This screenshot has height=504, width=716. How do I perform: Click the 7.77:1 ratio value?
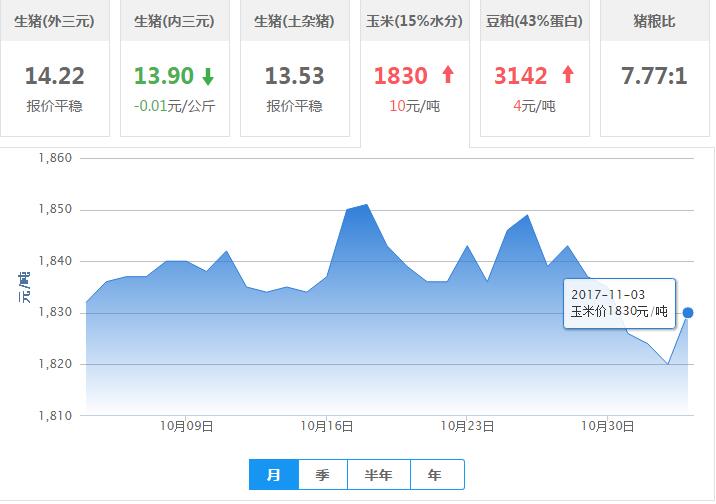tap(654, 76)
